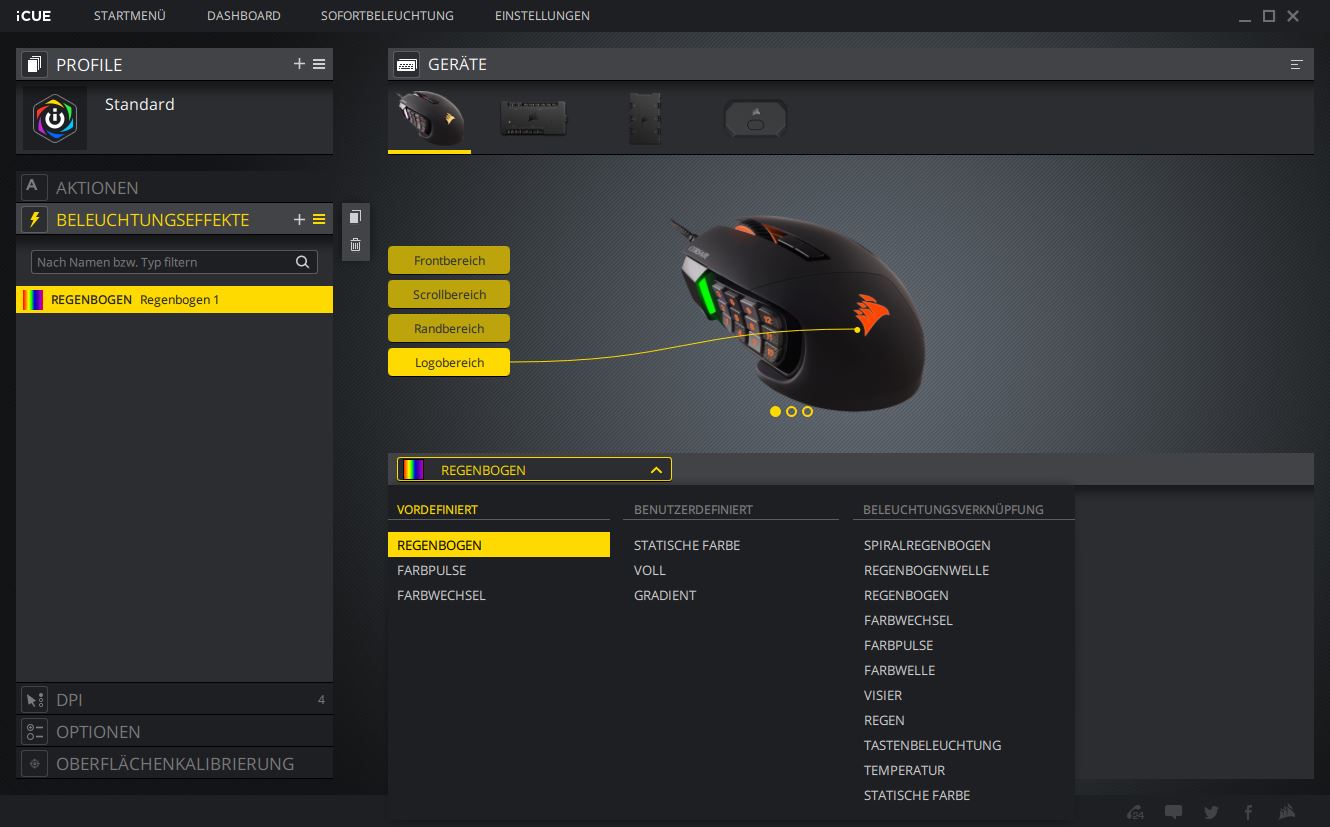1330x827 pixels.
Task: Delete the selected lighting effect
Action: click(355, 244)
